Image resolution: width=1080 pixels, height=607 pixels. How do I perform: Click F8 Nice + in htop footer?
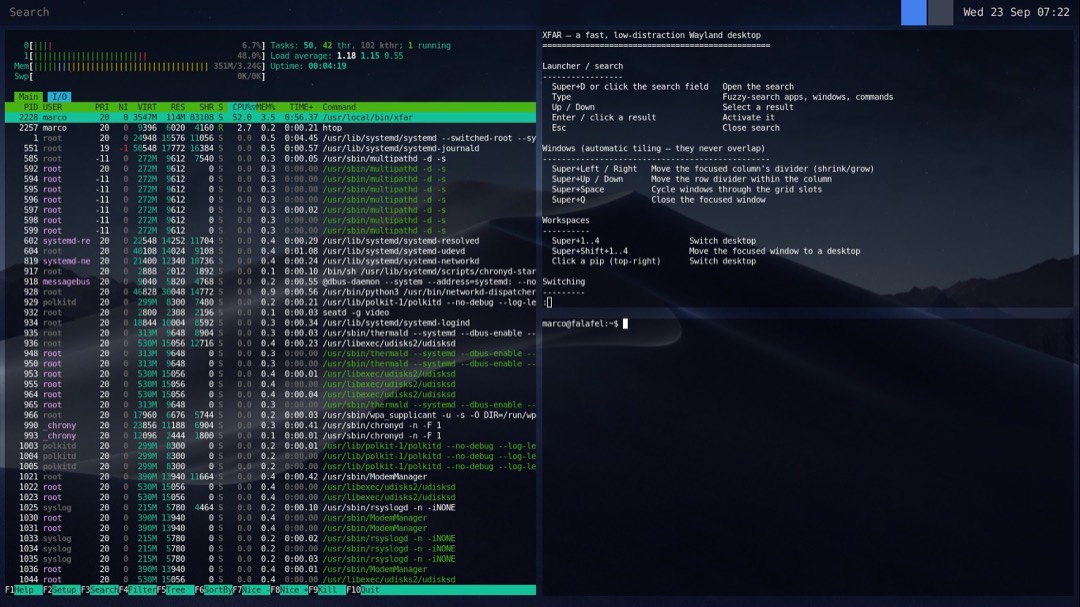[x=289, y=590]
